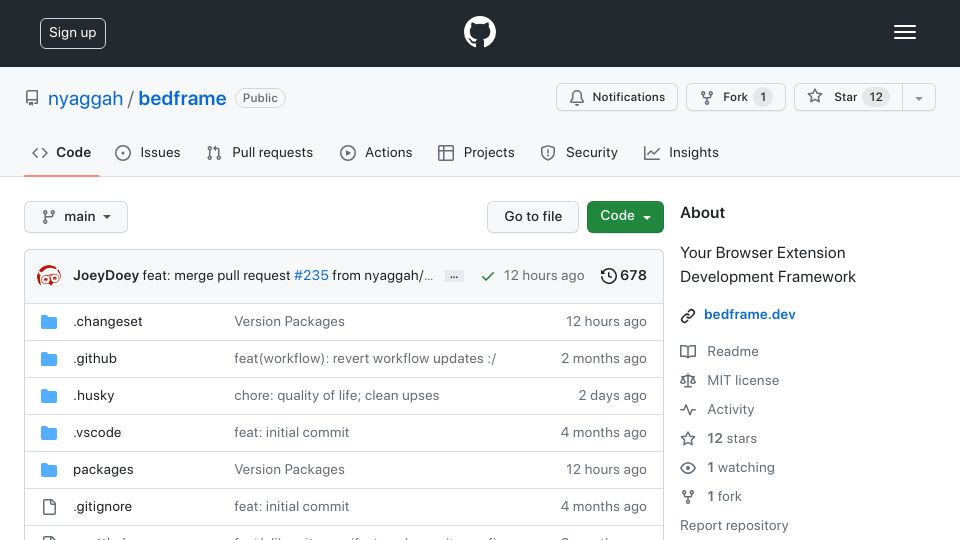
Task: Click the fork icon beside 1 fork
Action: click(688, 497)
